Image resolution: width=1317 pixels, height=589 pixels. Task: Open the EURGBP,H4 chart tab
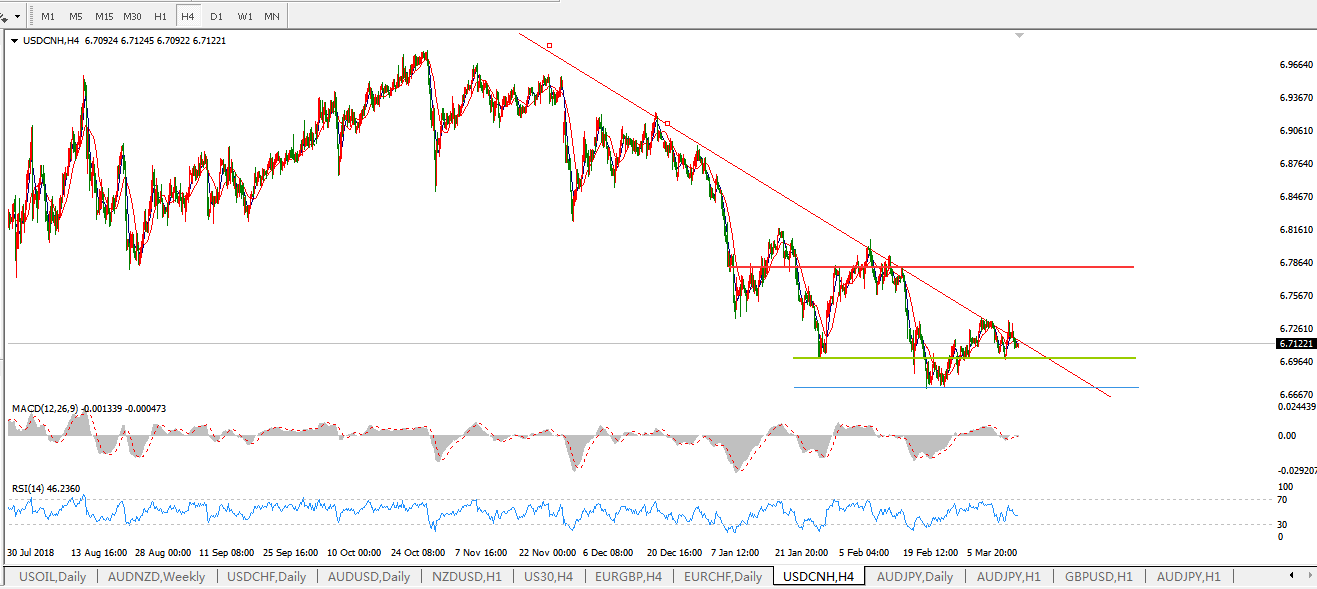[627, 577]
